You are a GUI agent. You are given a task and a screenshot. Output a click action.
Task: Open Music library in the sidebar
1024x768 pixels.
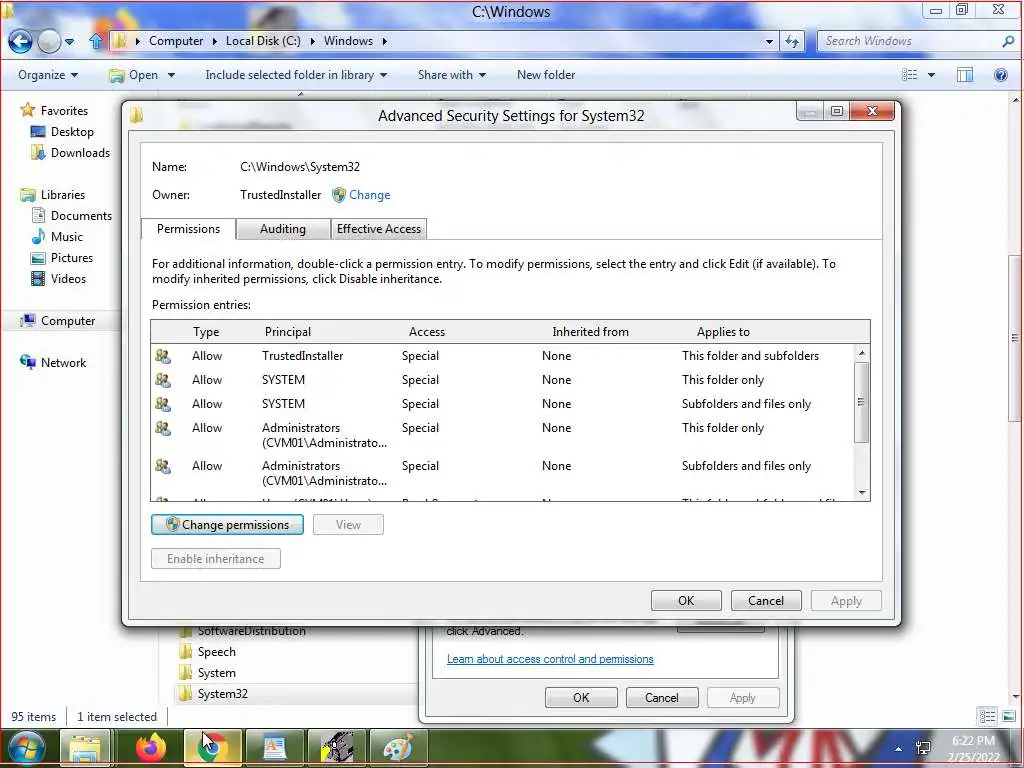[57, 236]
